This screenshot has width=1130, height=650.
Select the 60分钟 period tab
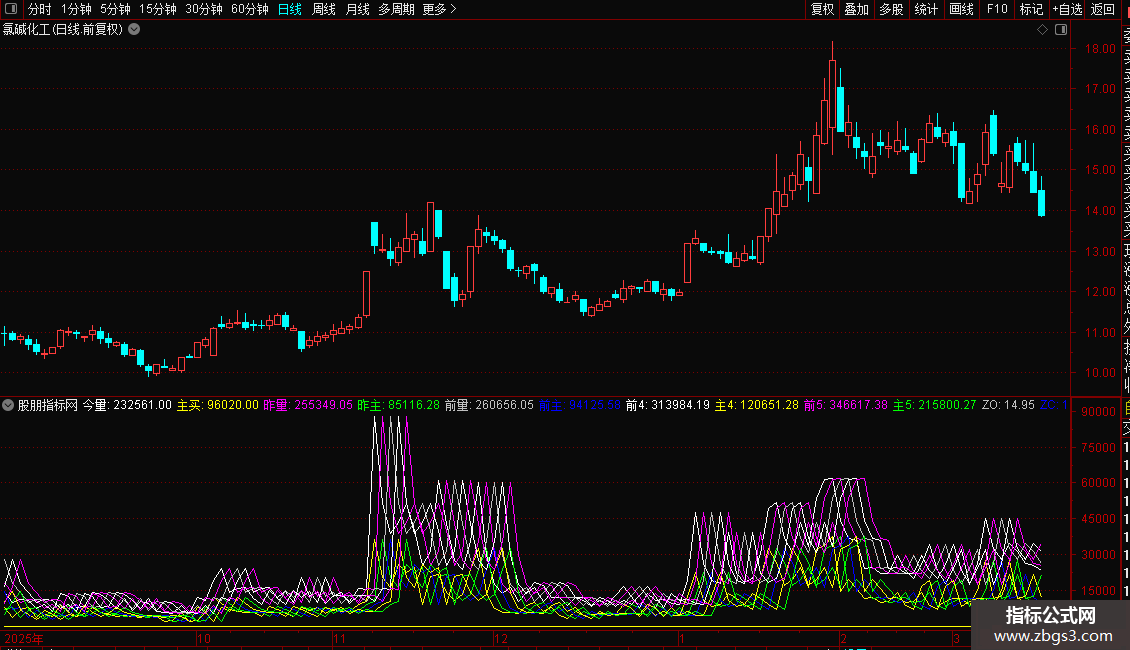pos(249,9)
